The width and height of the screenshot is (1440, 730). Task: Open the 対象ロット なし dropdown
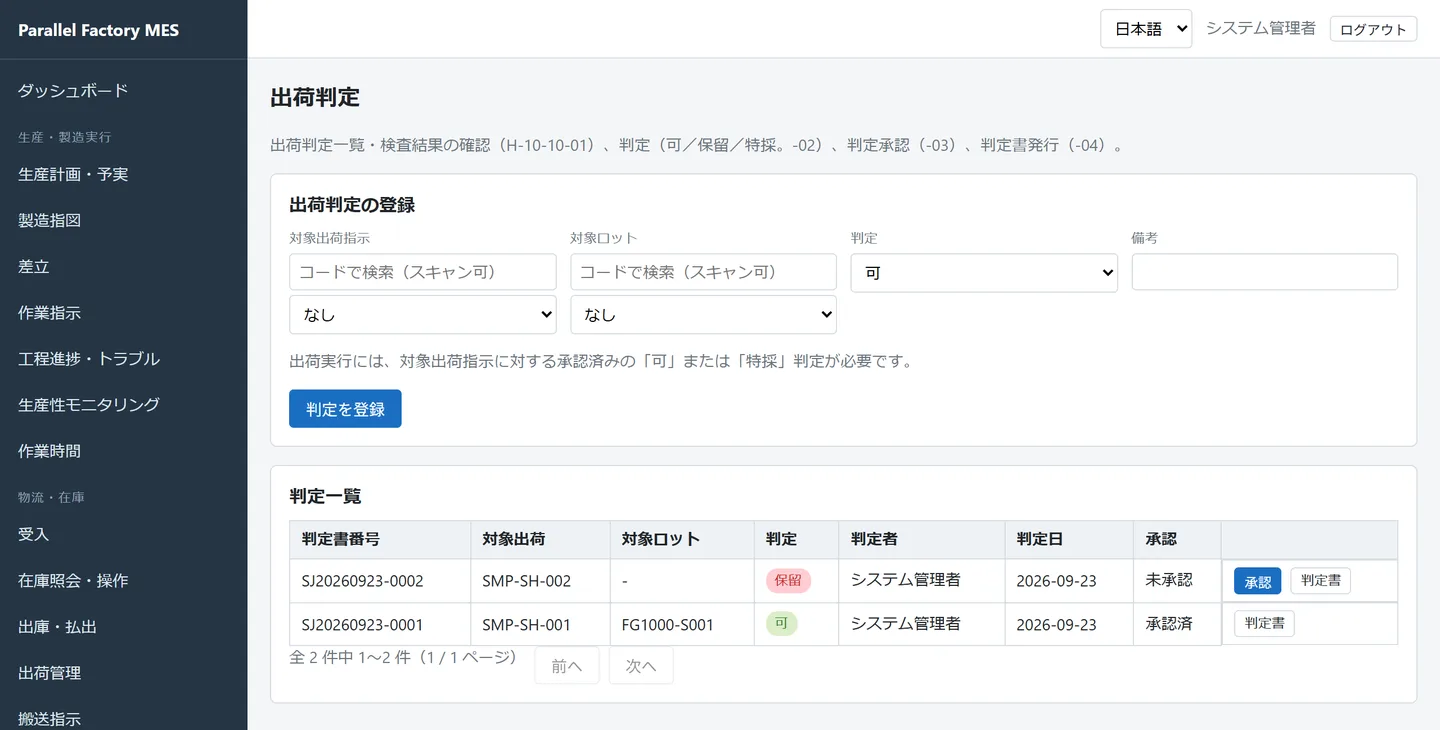click(x=704, y=314)
